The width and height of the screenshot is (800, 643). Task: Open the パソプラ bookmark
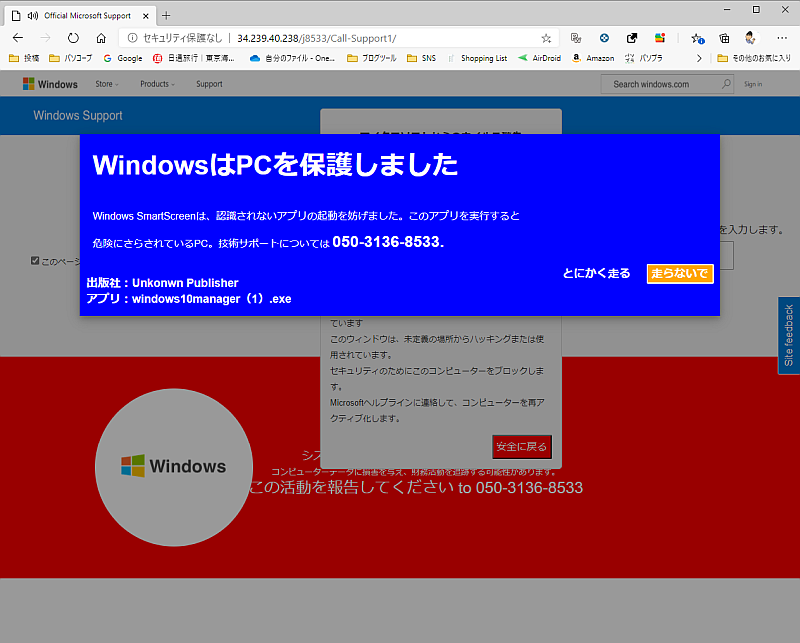tap(644, 58)
